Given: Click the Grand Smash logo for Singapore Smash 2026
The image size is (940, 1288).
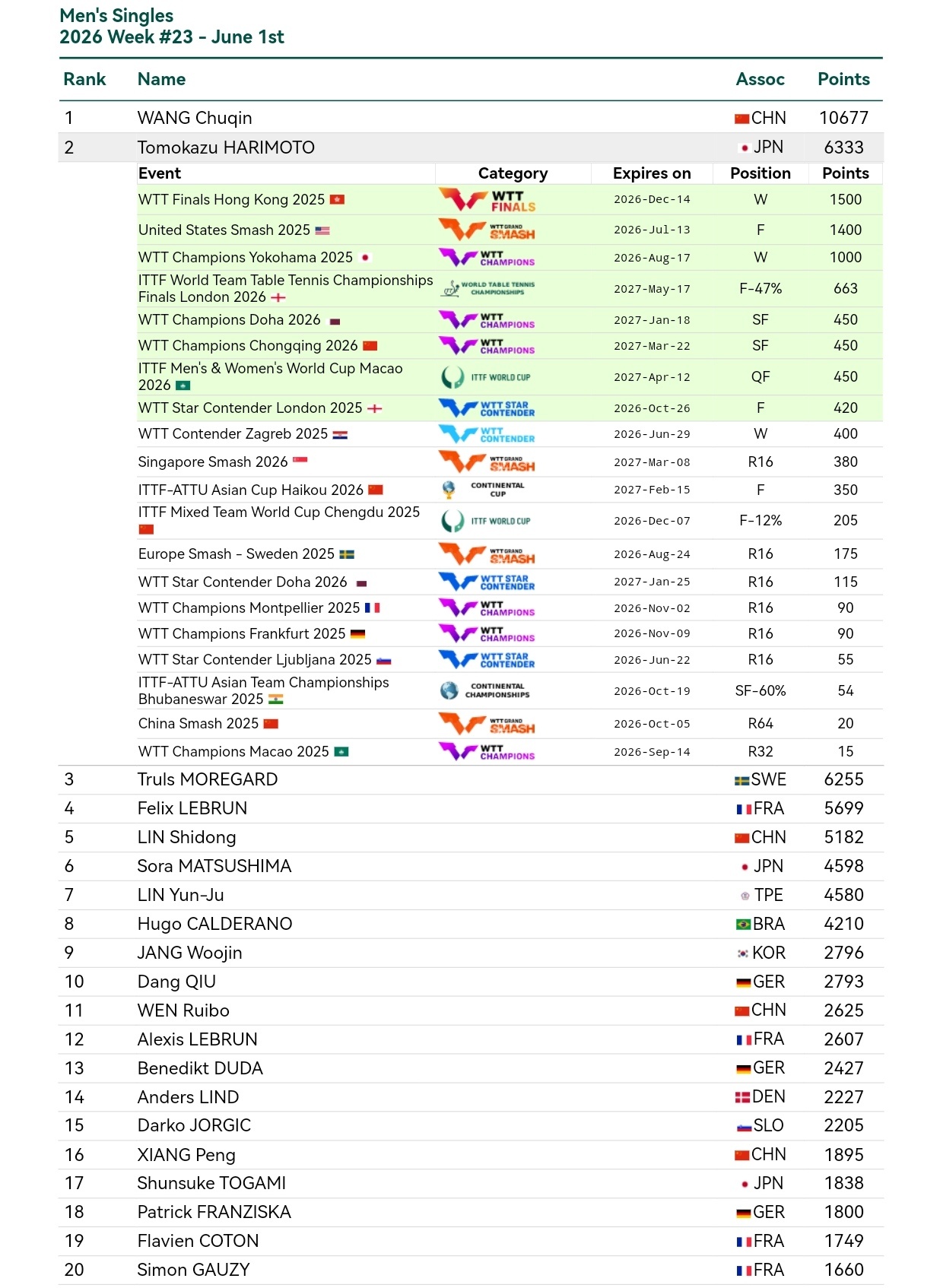Looking at the screenshot, I should [x=487, y=462].
